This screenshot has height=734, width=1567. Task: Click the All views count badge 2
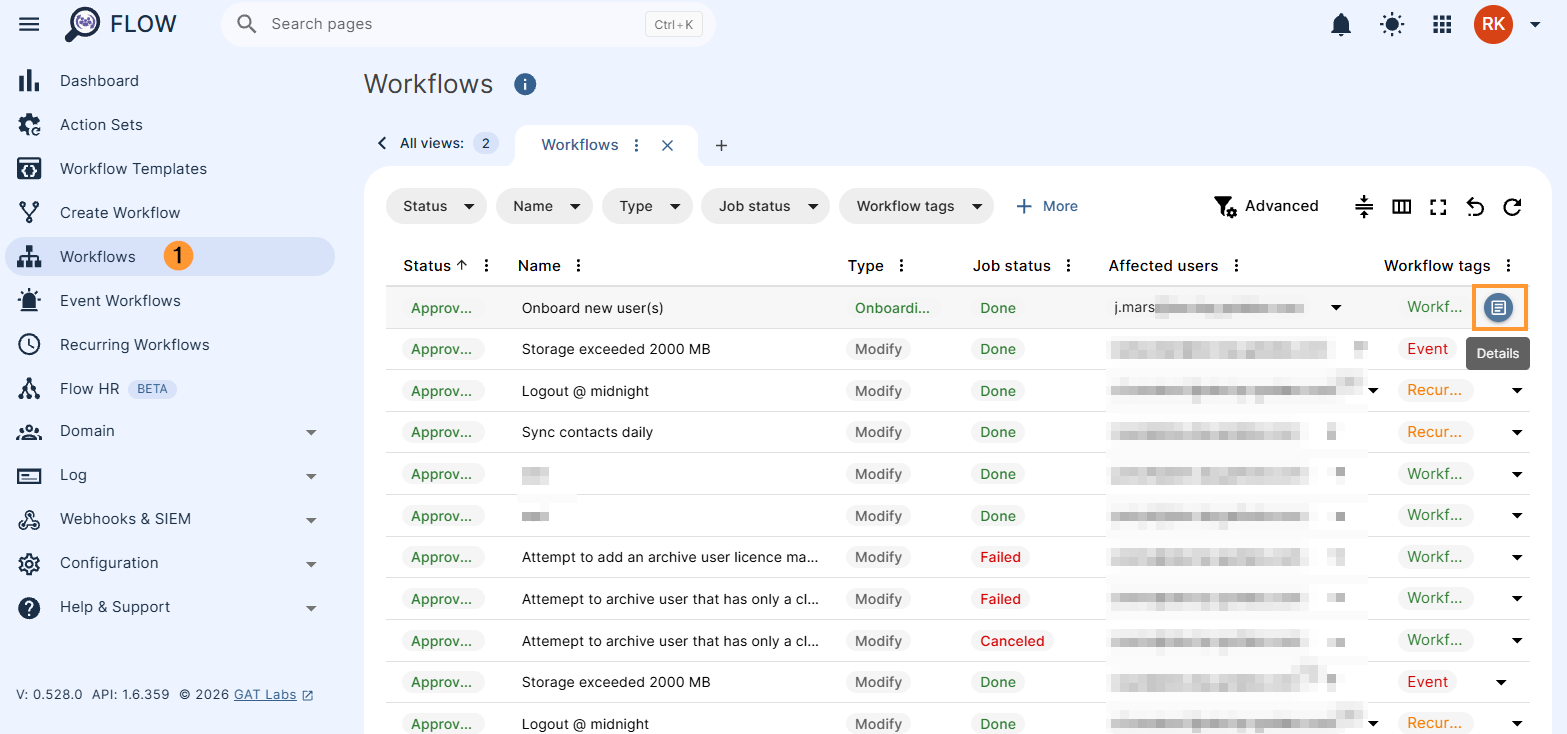pyautogui.click(x=486, y=144)
